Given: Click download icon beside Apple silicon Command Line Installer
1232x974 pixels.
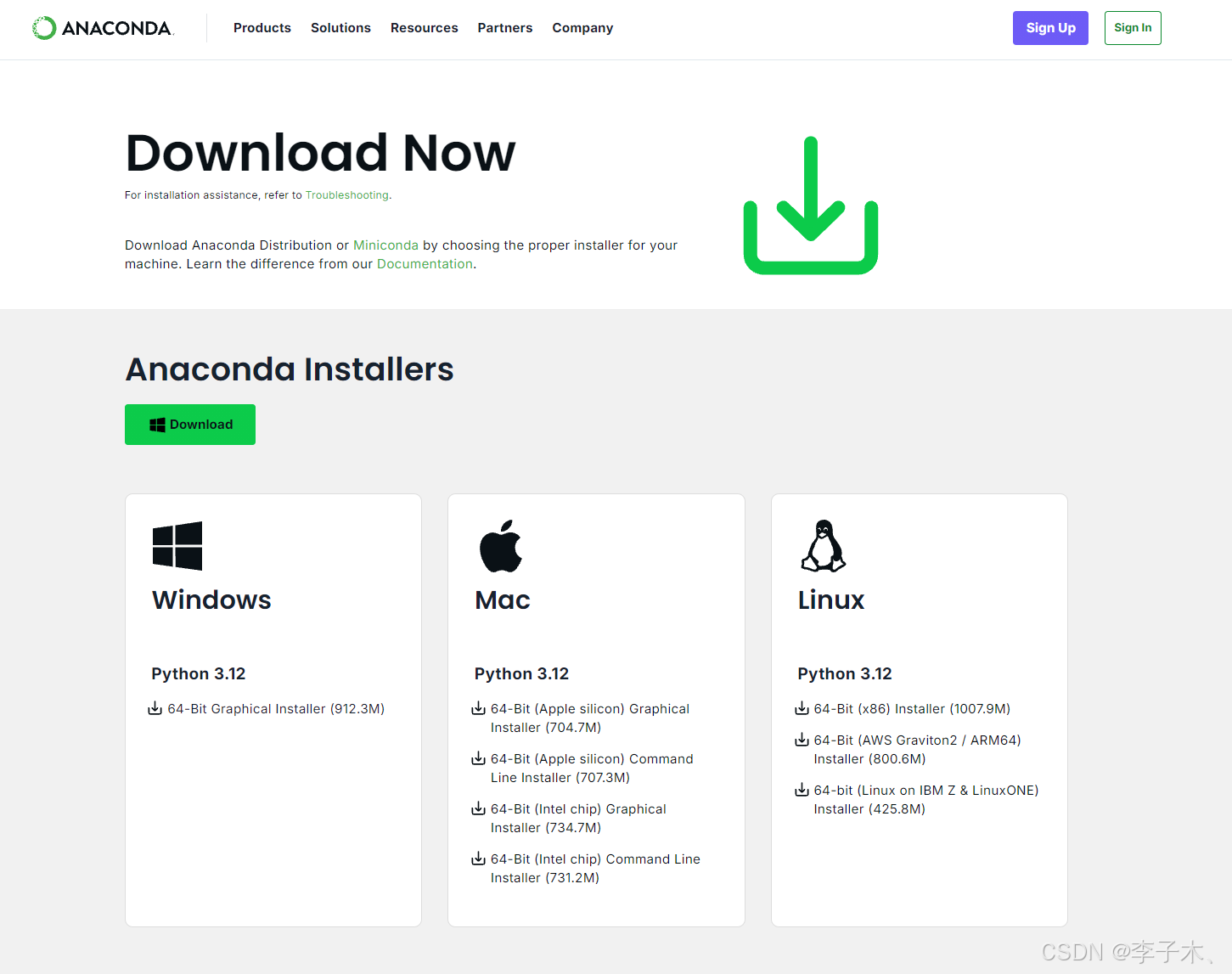Looking at the screenshot, I should [479, 758].
